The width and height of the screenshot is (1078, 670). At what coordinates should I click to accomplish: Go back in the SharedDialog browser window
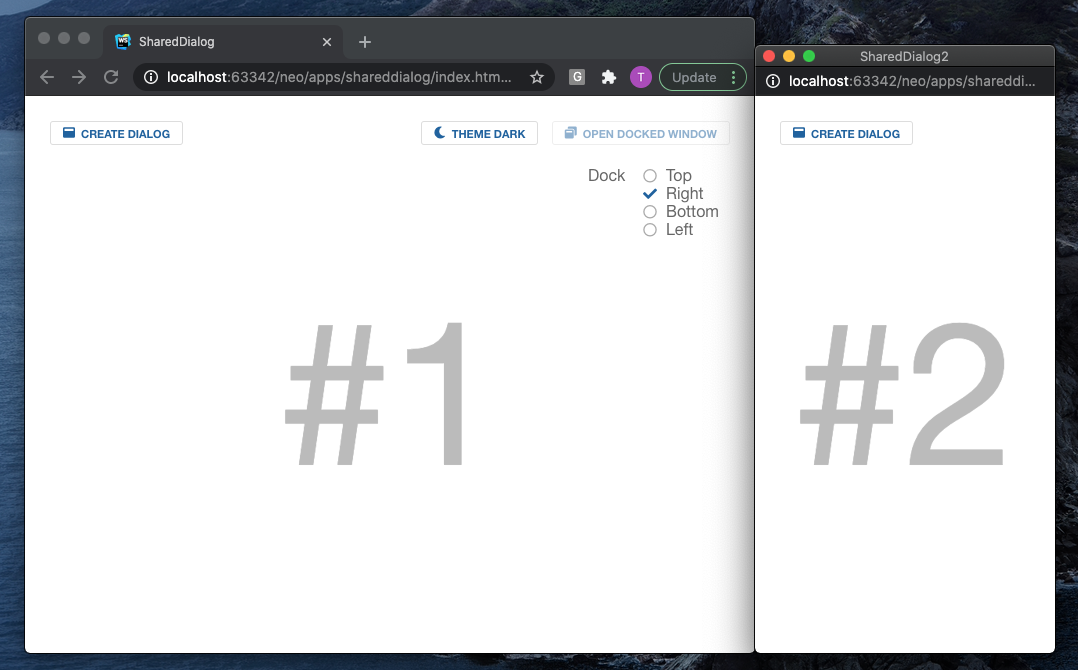tap(47, 77)
